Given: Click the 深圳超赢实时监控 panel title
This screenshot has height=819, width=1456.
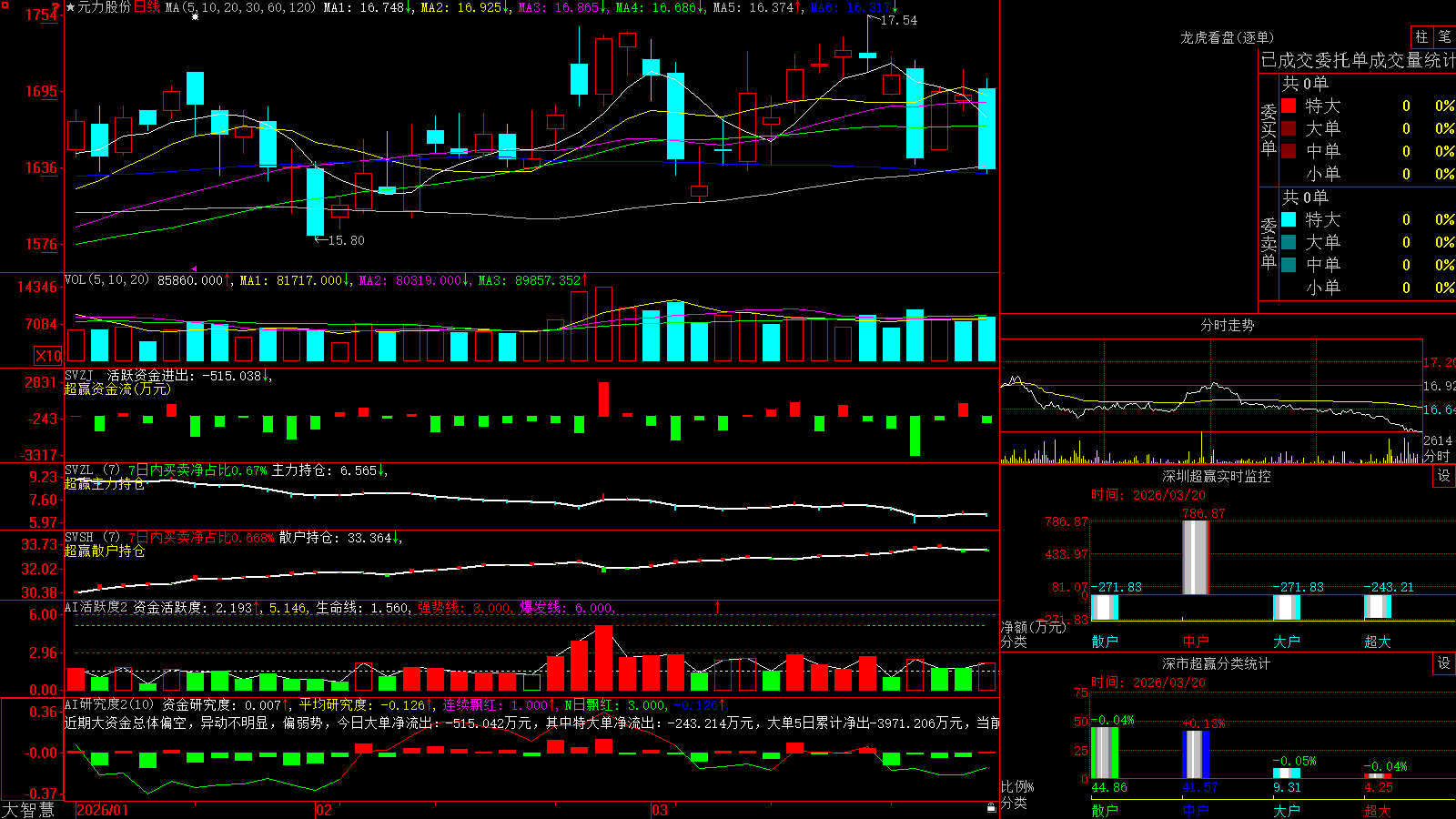Looking at the screenshot, I should [x=1216, y=476].
